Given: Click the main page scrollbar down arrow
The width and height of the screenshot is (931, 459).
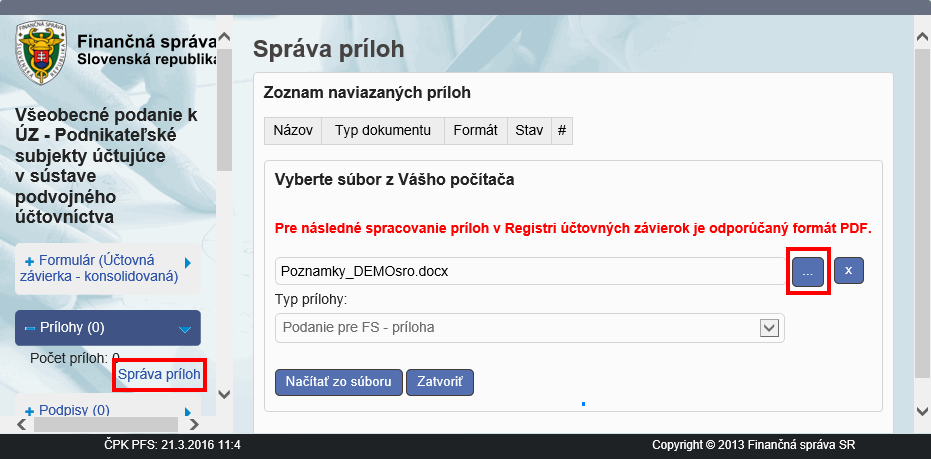Looking at the screenshot, I should tap(922, 410).
